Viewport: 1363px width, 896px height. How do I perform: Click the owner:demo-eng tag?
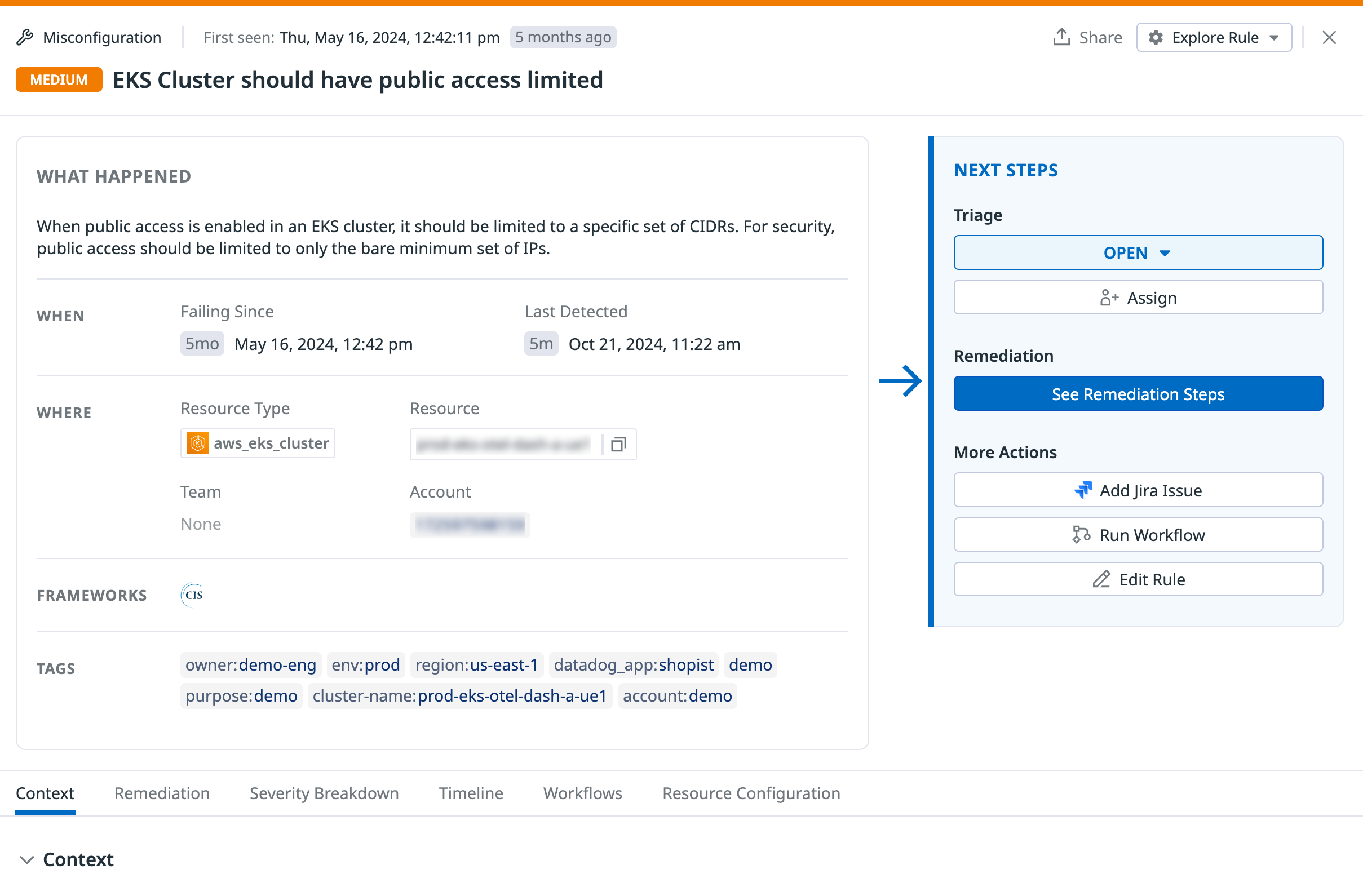click(x=251, y=665)
